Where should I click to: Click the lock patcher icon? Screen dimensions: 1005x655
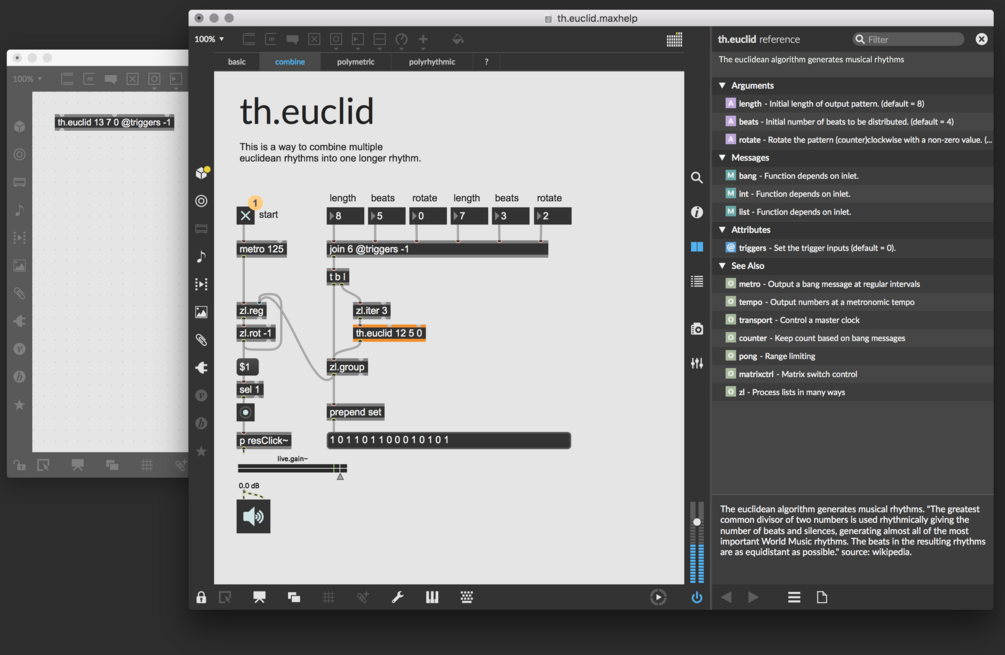point(201,597)
